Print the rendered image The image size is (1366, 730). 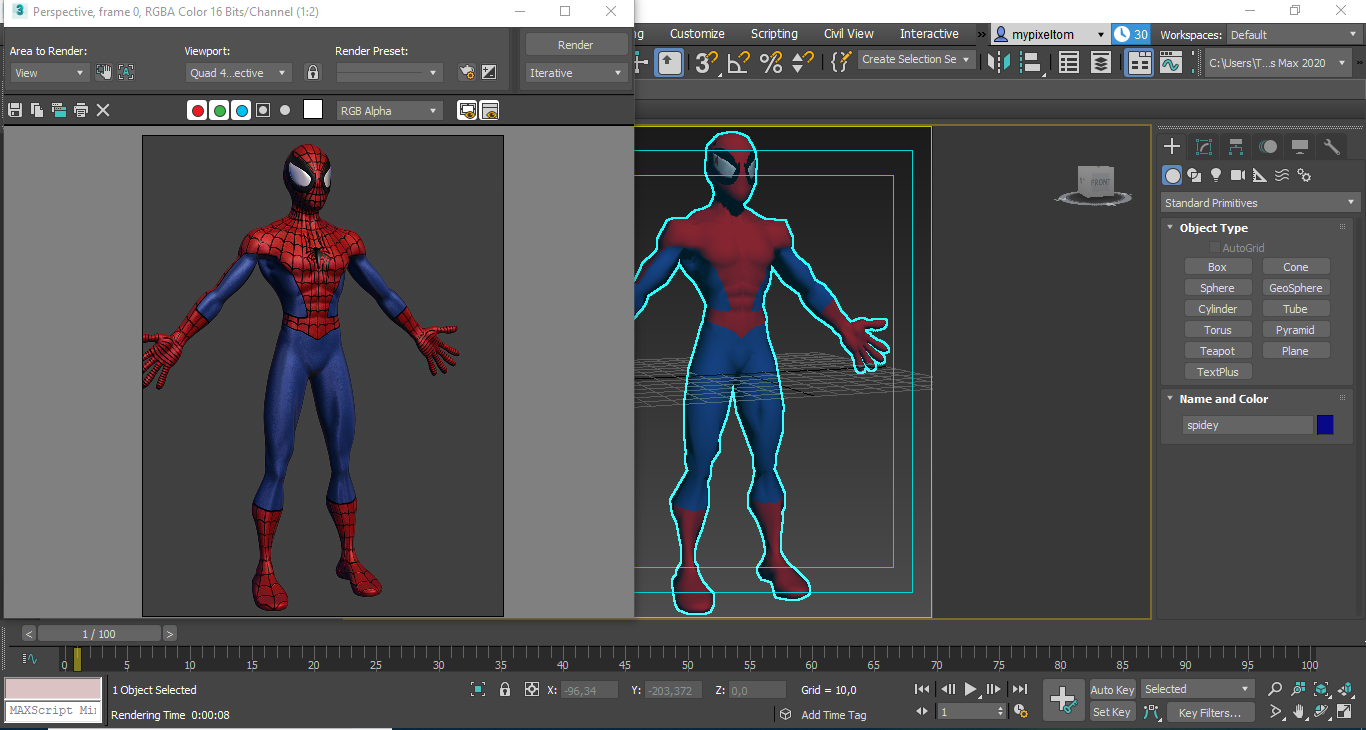[x=81, y=110]
